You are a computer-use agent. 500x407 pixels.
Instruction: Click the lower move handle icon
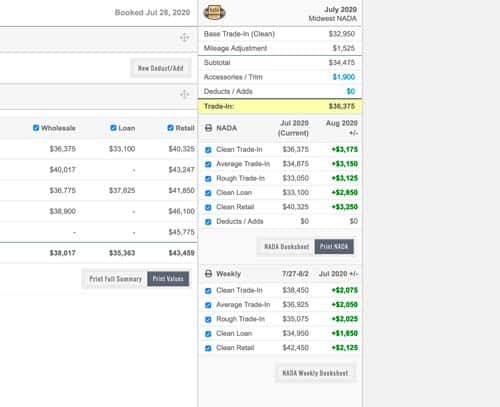tap(184, 94)
